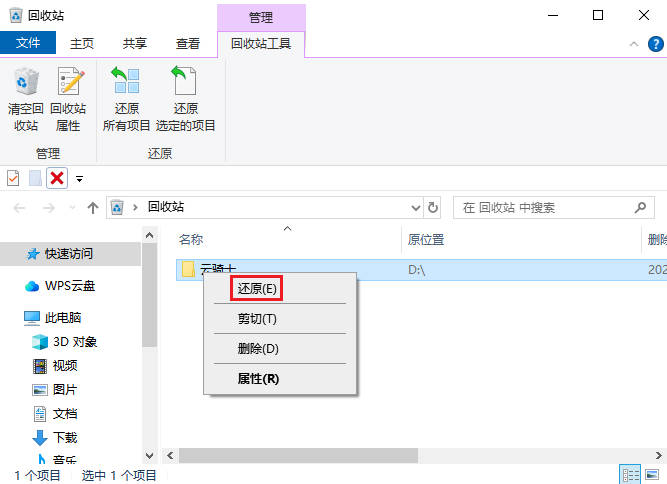Select 此电脑 in the navigation pane
Screen dimensions: 667x484
63,318
